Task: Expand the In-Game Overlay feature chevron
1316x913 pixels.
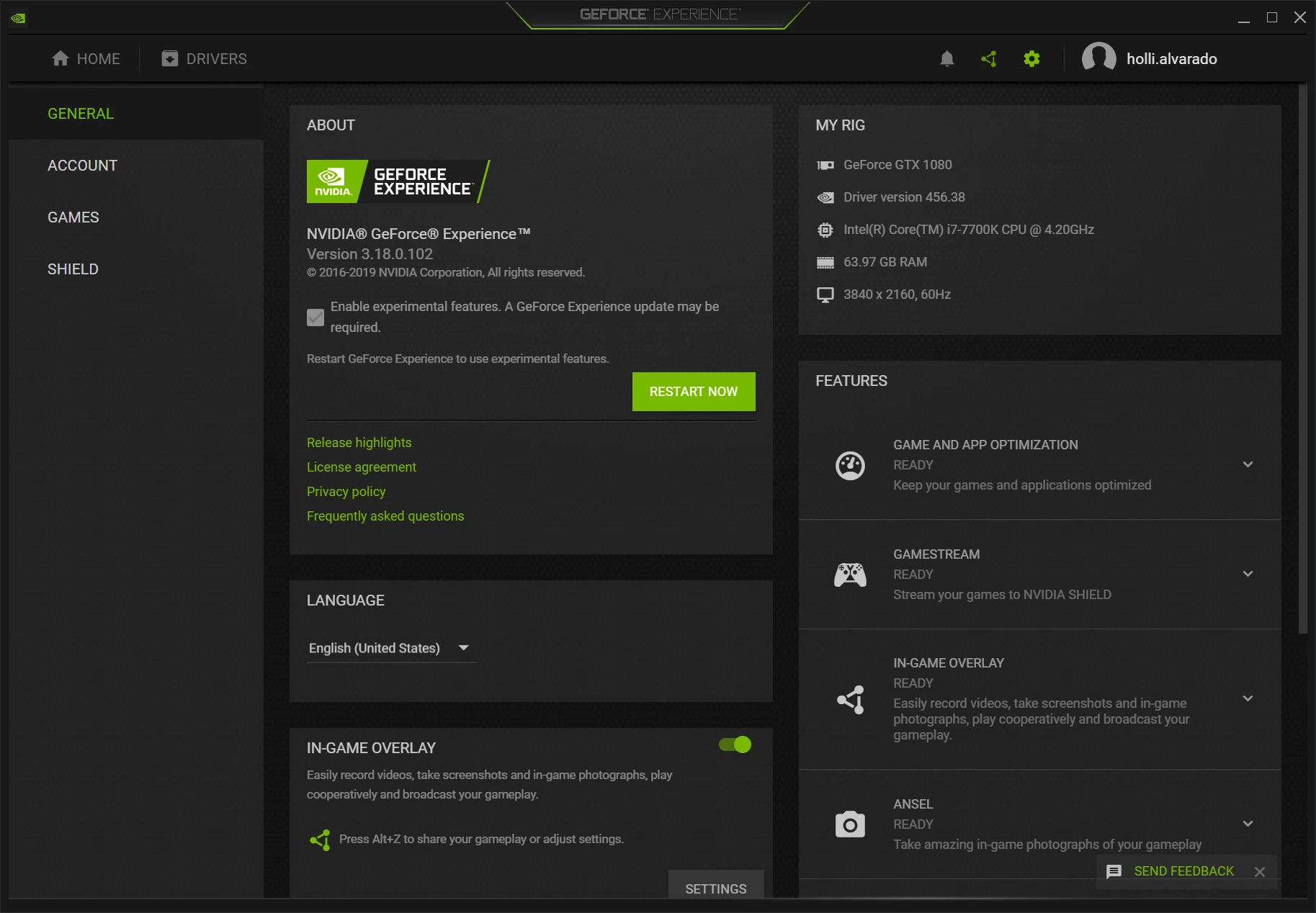Action: click(1248, 698)
